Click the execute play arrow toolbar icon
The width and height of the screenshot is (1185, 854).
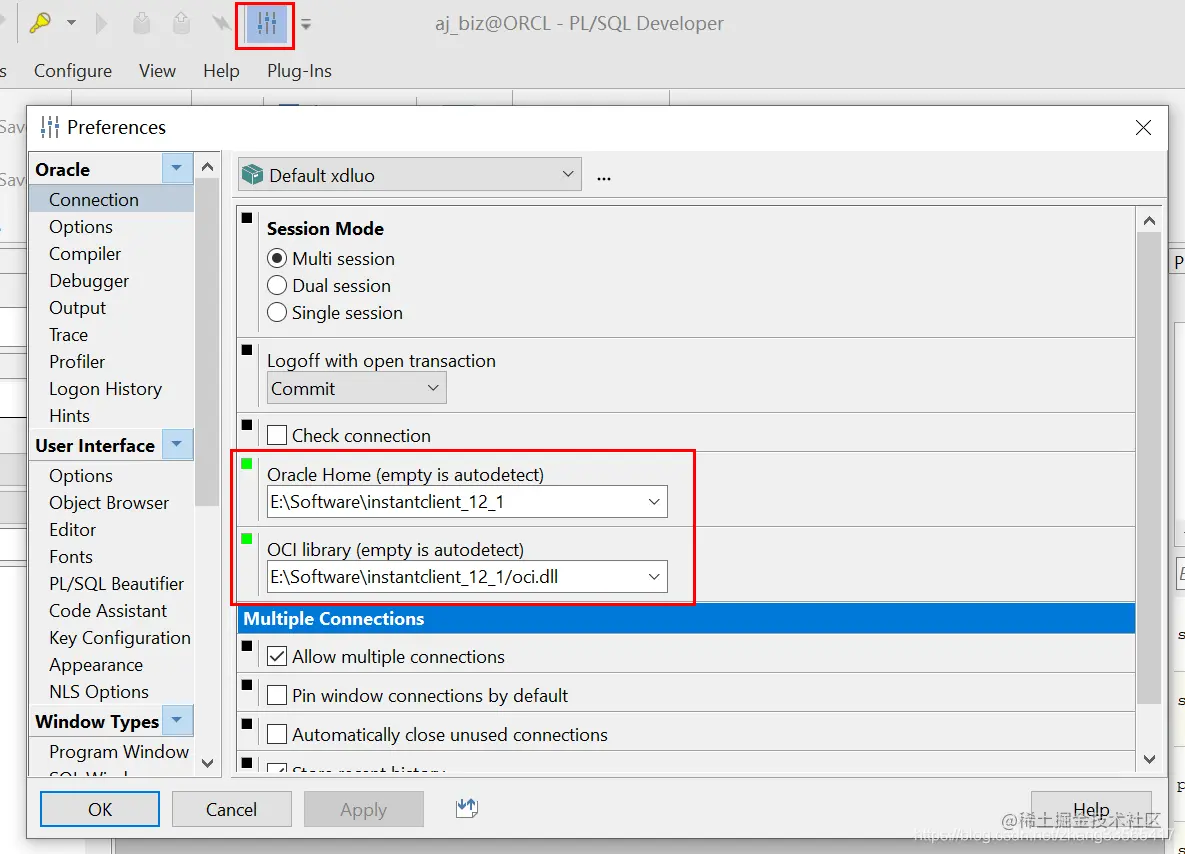click(x=101, y=23)
